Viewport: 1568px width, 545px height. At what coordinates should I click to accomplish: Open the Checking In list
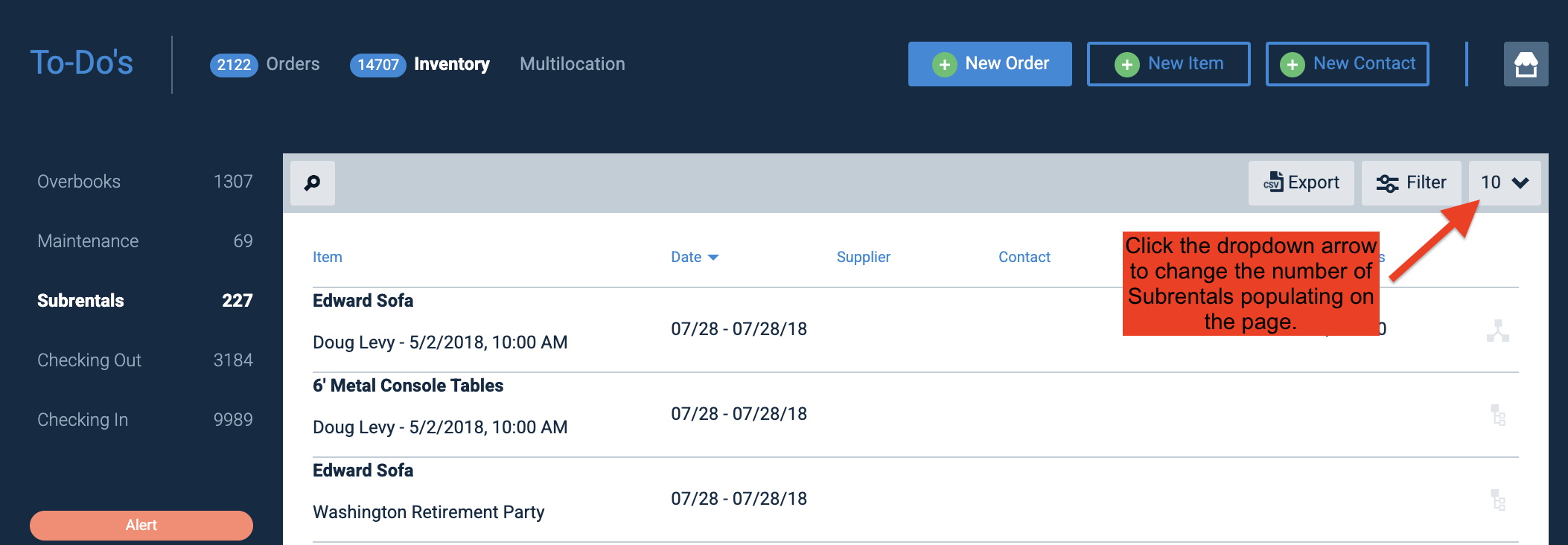pos(144,420)
